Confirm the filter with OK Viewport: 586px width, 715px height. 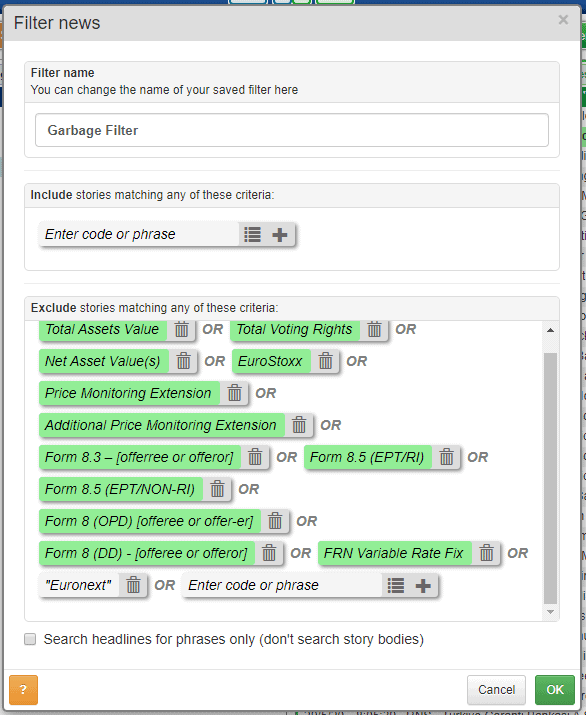tap(555, 689)
